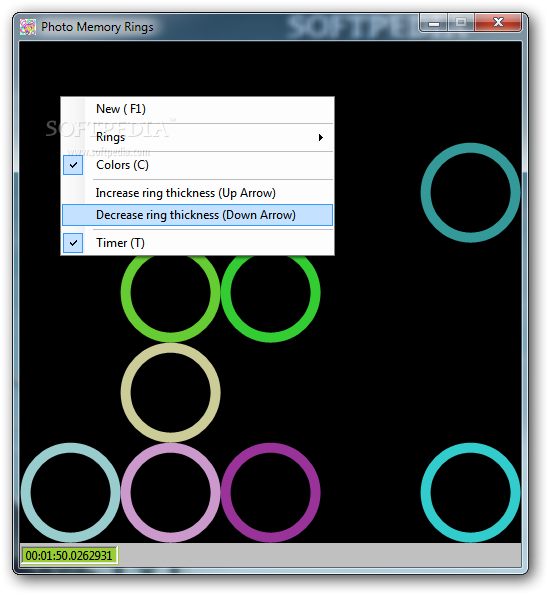Image resolution: width=549 pixels, height=595 pixels.
Task: Click the bright cyan ring at bottom right
Action: [470, 493]
